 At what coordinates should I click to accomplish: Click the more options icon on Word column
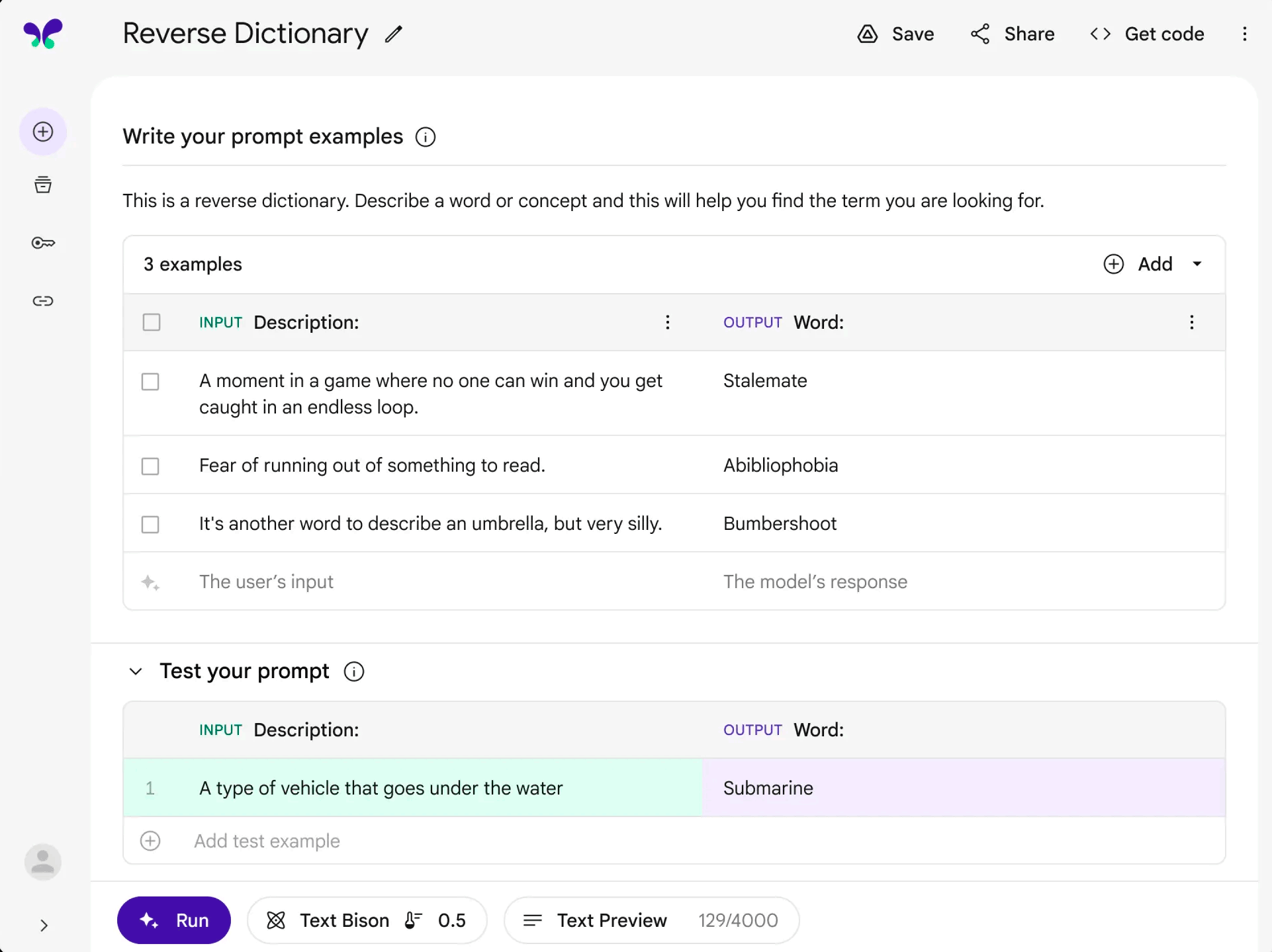point(1191,322)
